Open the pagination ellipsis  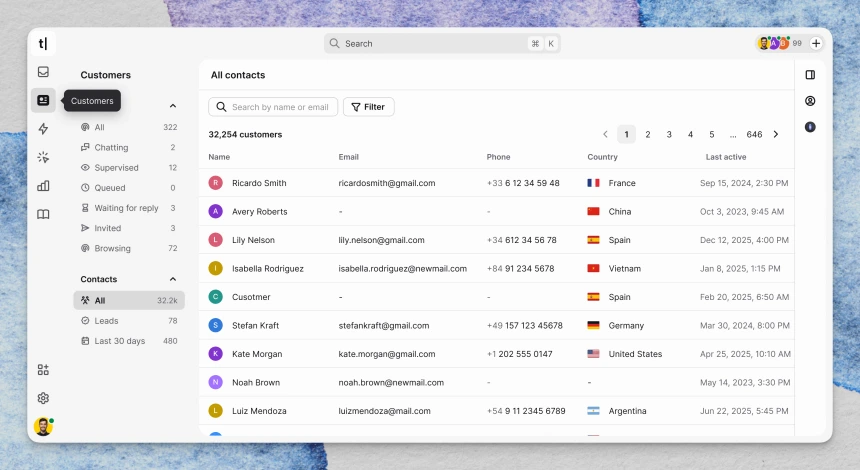pyautogui.click(x=733, y=134)
